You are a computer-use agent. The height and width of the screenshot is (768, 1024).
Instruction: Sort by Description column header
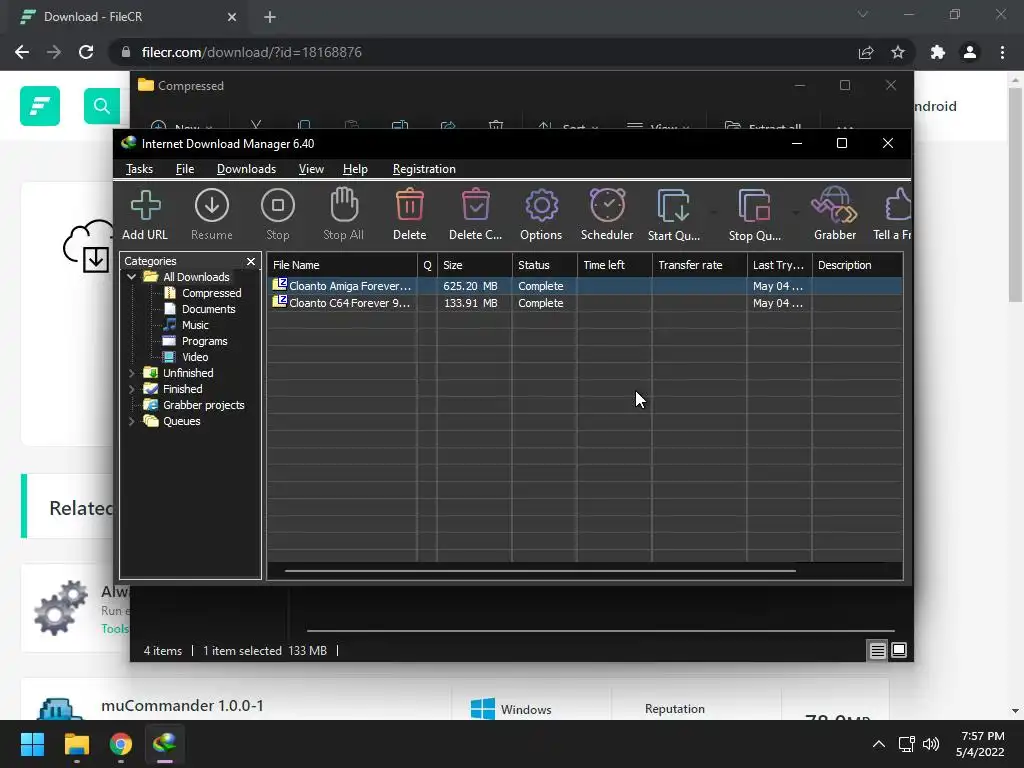coord(857,265)
